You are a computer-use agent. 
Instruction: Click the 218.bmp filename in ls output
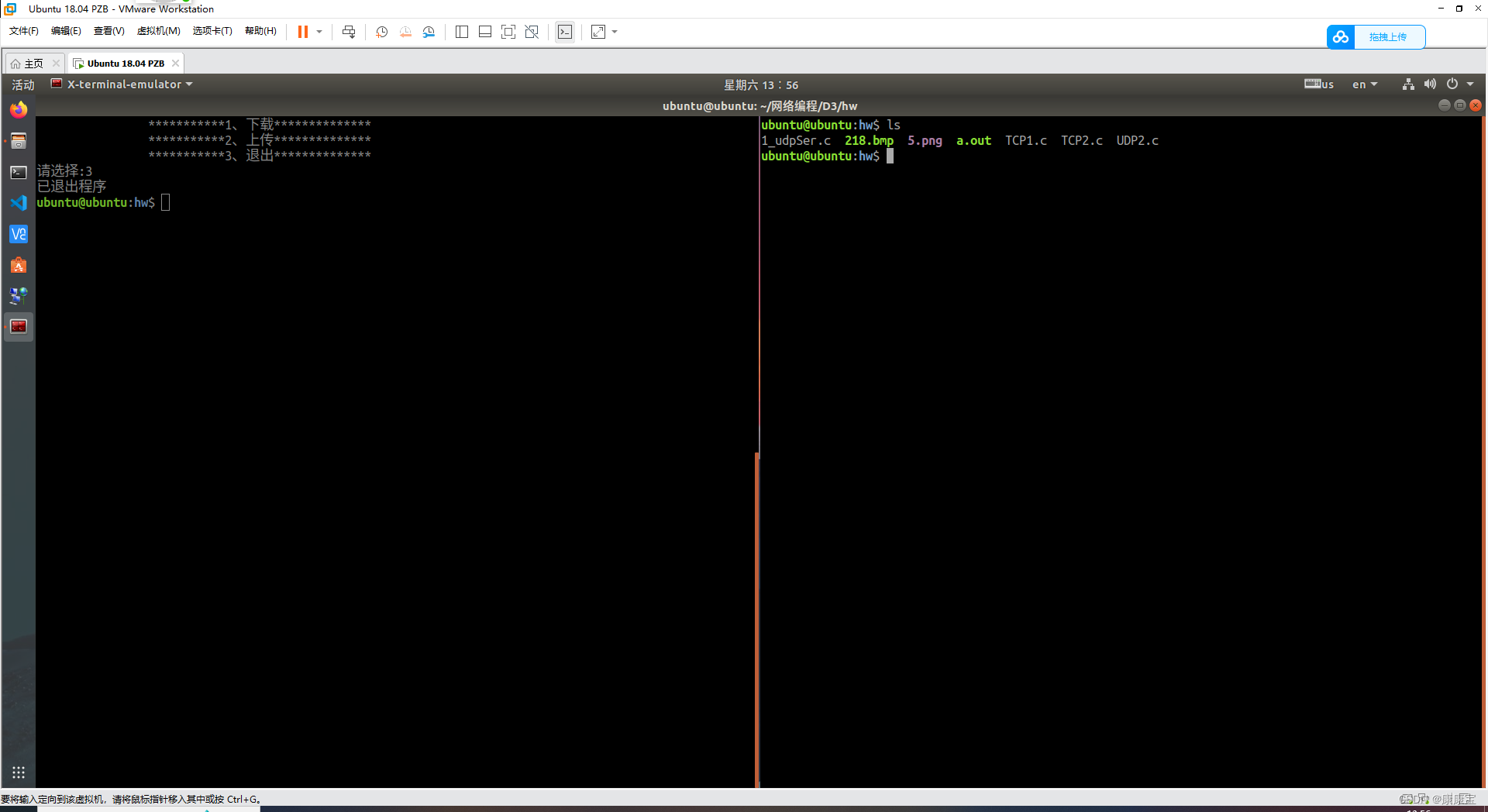click(x=869, y=141)
